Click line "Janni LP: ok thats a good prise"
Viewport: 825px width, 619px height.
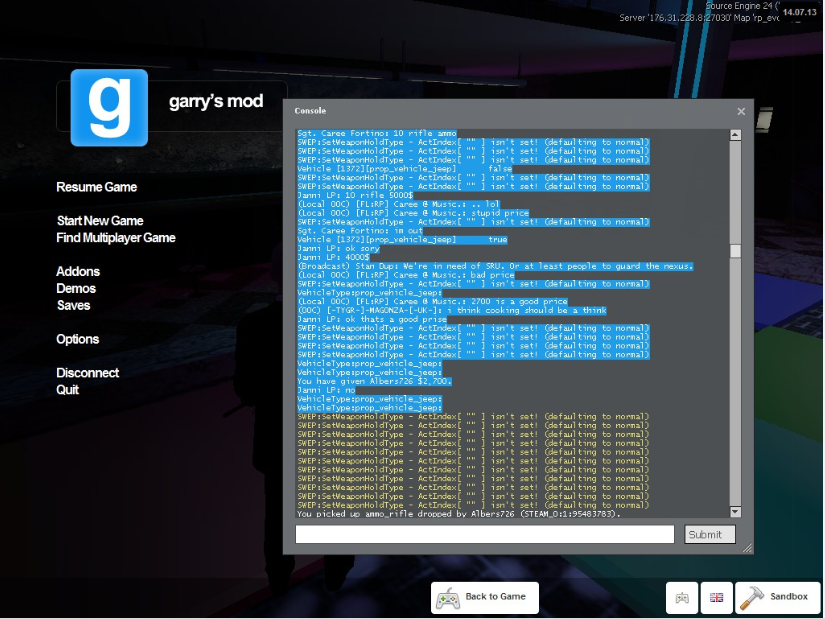pos(372,320)
